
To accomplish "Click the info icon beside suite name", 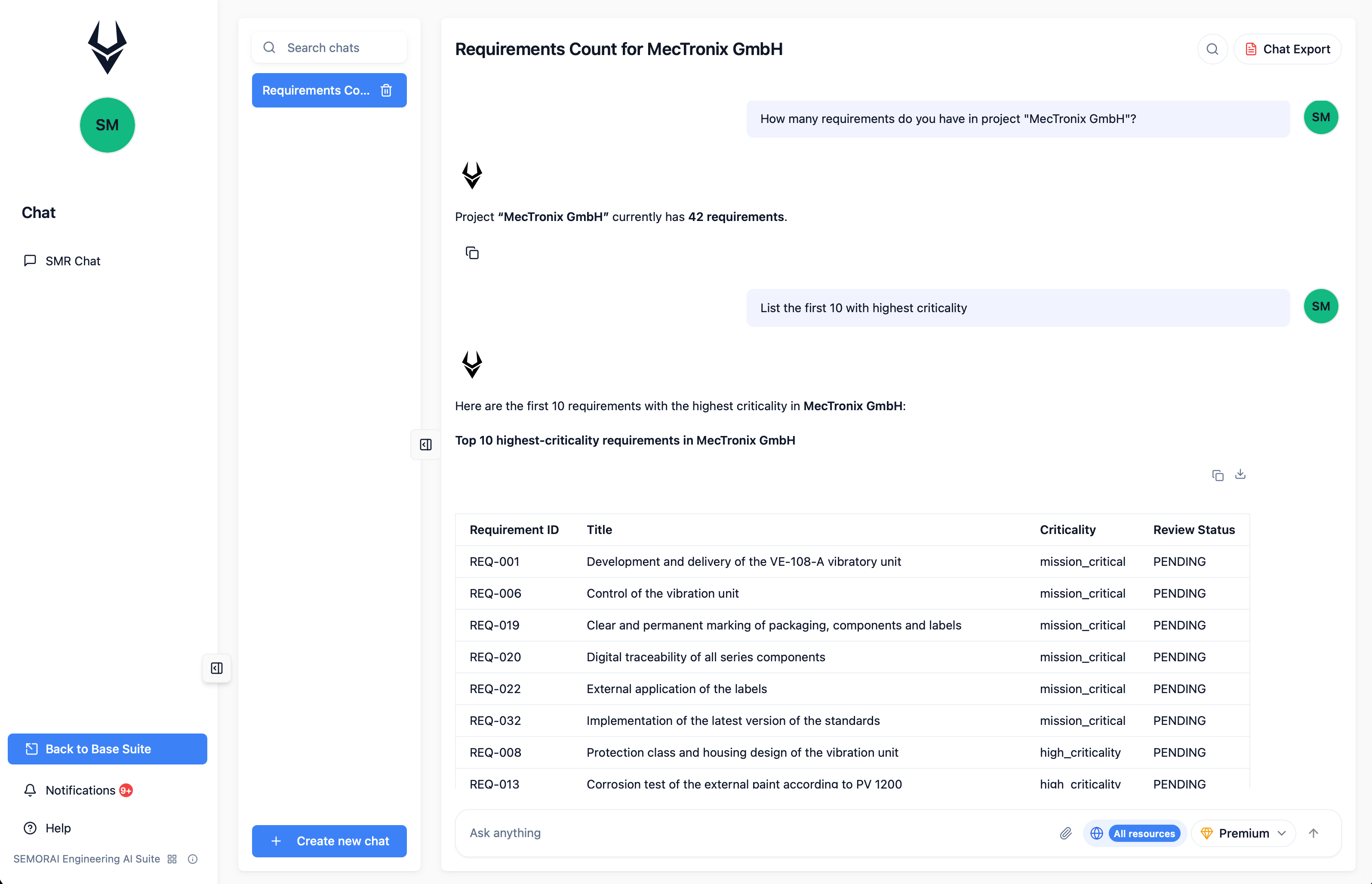I will (193, 859).
